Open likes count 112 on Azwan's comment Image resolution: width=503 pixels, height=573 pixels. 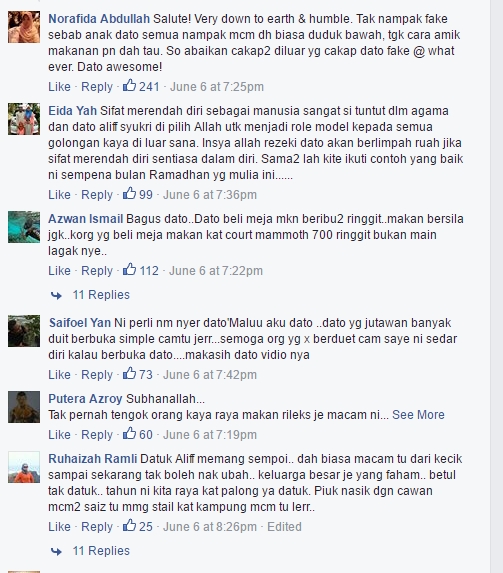149,270
